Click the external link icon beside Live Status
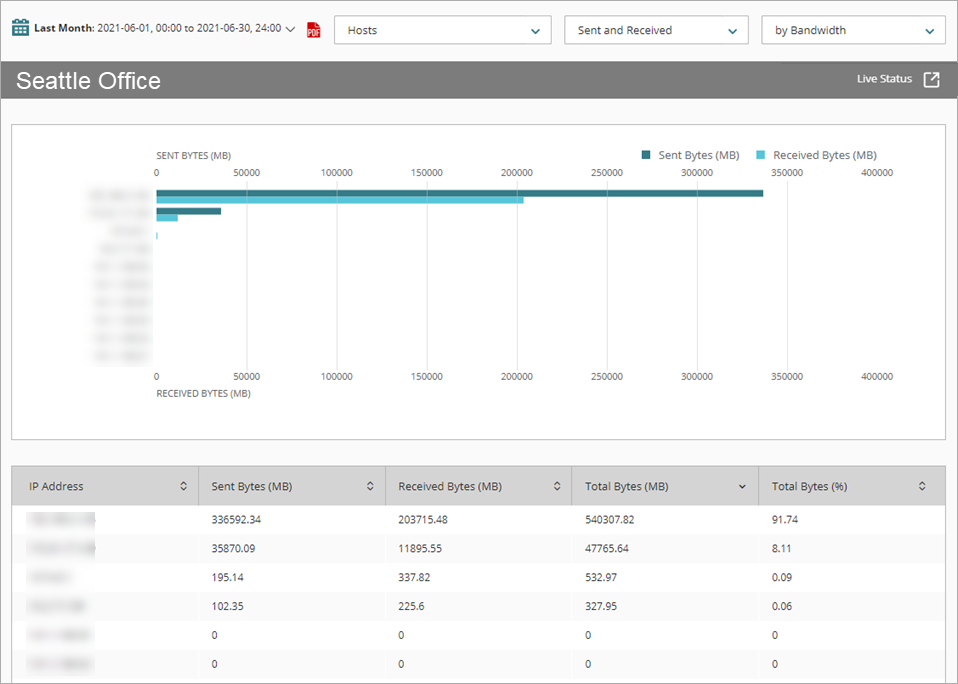Image resolution: width=958 pixels, height=684 pixels. 930,78
